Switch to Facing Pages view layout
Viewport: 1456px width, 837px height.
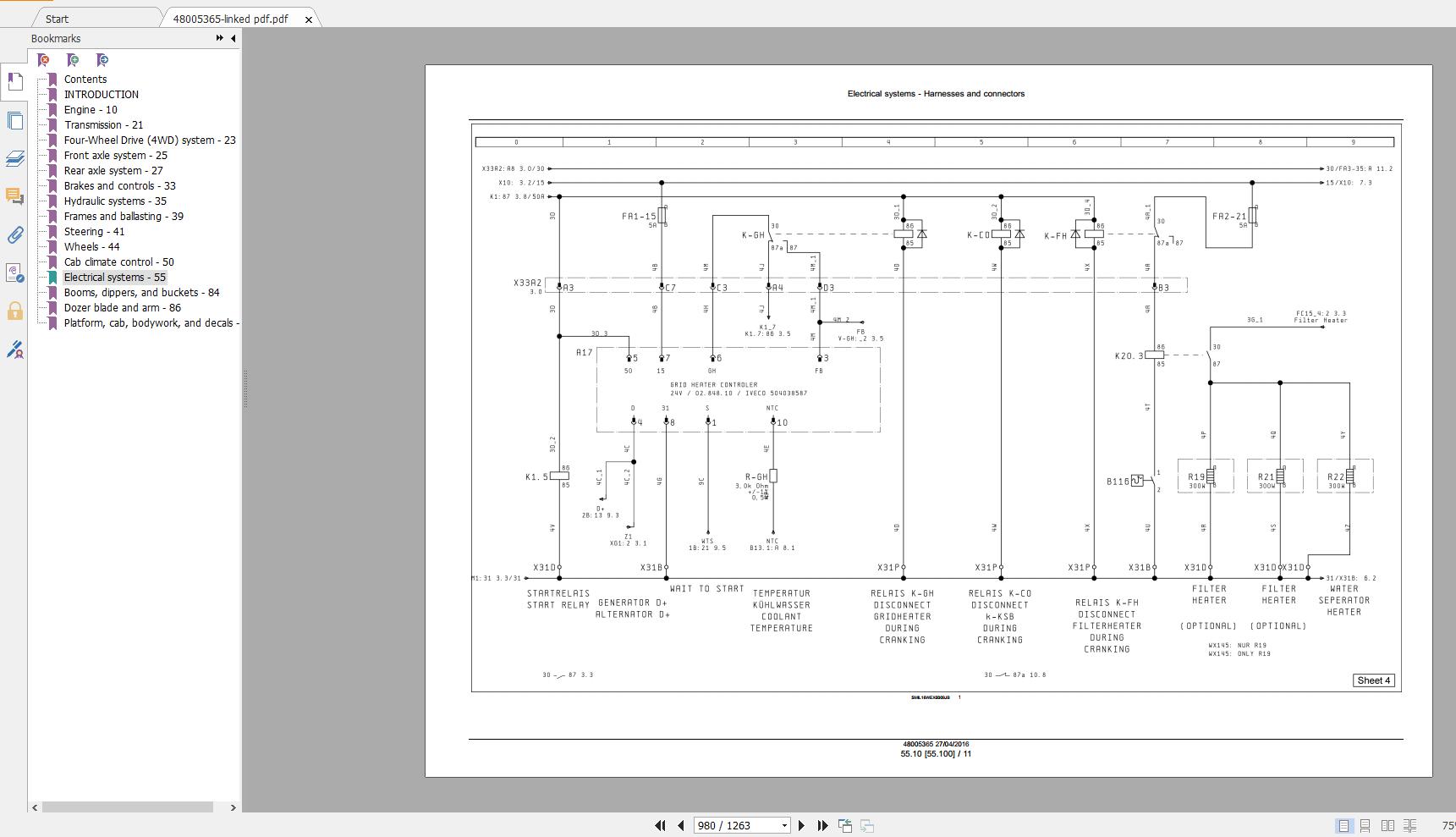(1388, 824)
